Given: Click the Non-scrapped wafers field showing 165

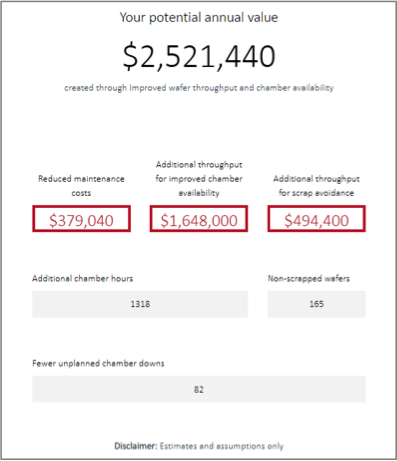Looking at the screenshot, I should 316,304.
